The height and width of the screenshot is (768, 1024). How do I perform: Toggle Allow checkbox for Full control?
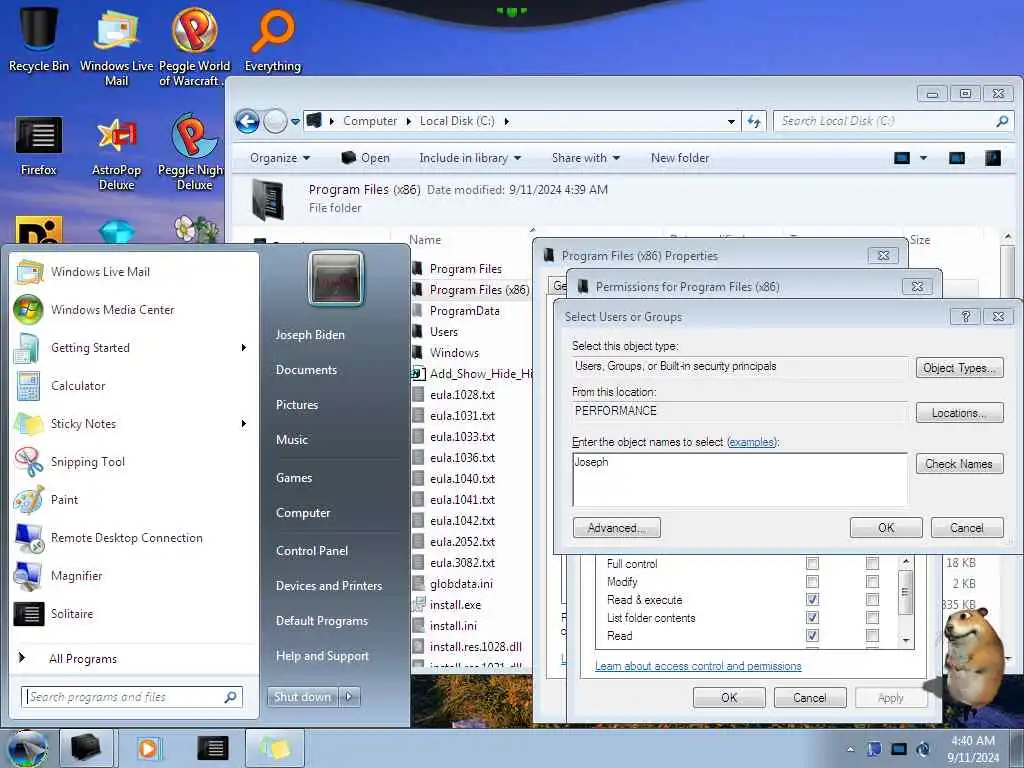tap(812, 563)
